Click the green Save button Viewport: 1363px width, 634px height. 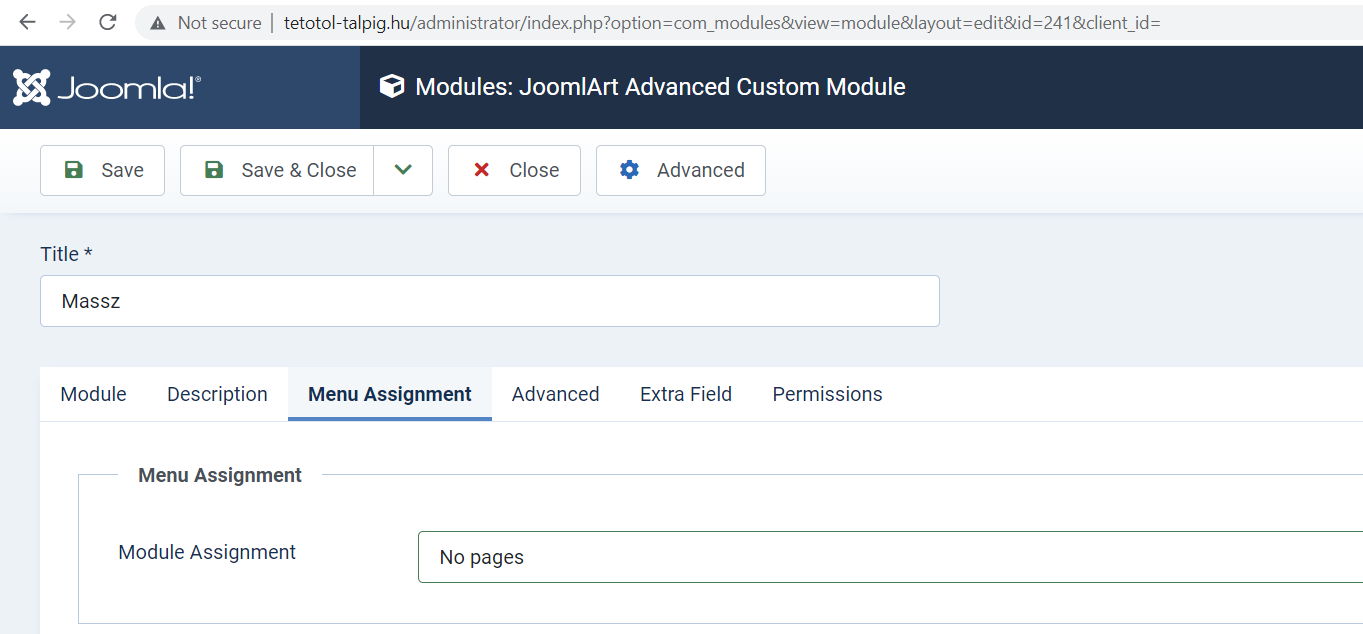[x=102, y=170]
